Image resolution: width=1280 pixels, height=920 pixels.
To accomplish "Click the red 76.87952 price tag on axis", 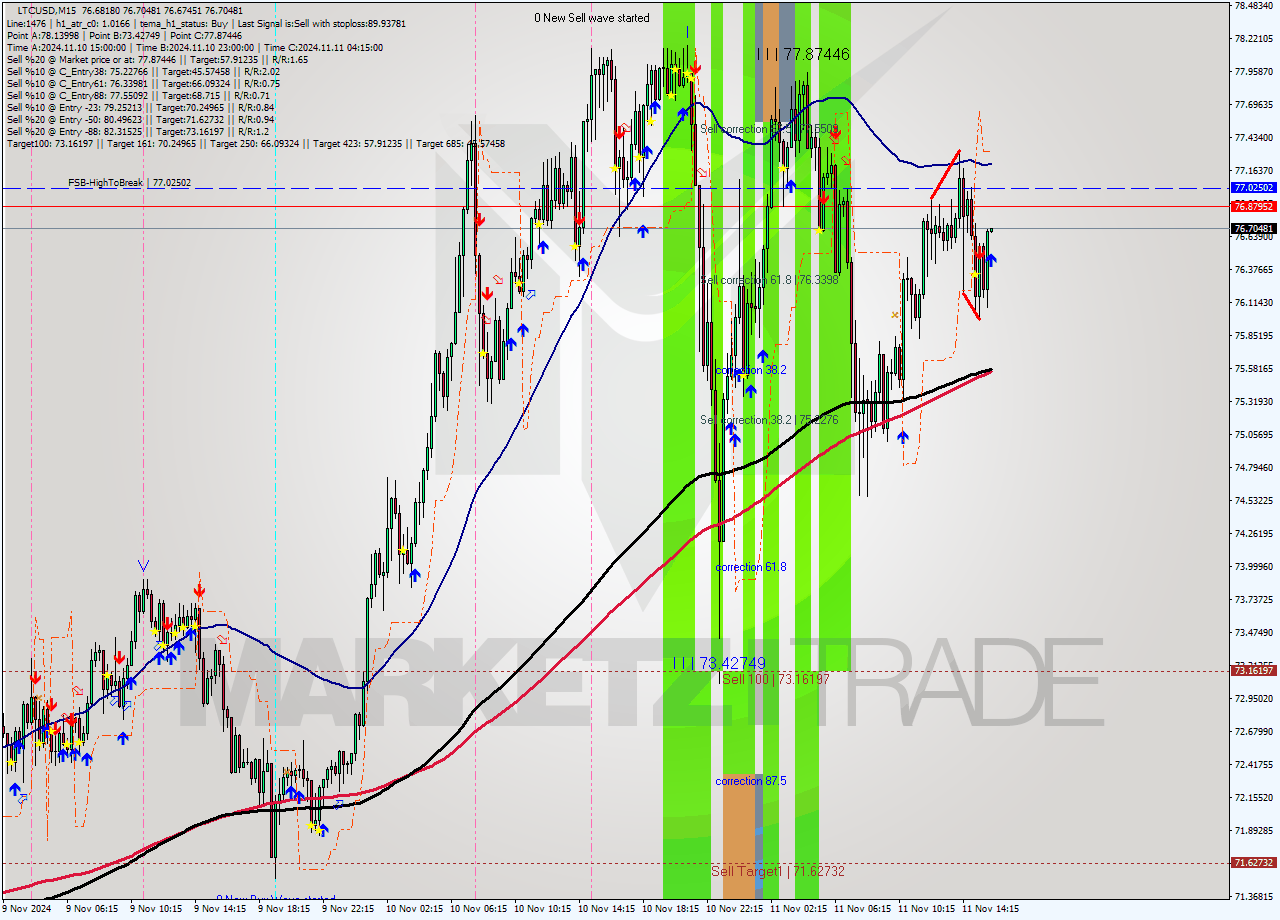I will coord(1254,206).
